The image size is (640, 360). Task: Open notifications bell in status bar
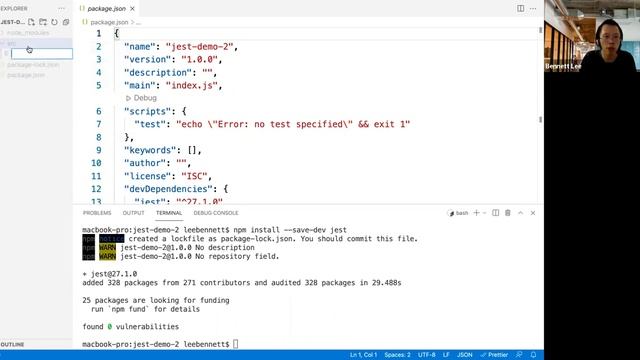point(533,355)
